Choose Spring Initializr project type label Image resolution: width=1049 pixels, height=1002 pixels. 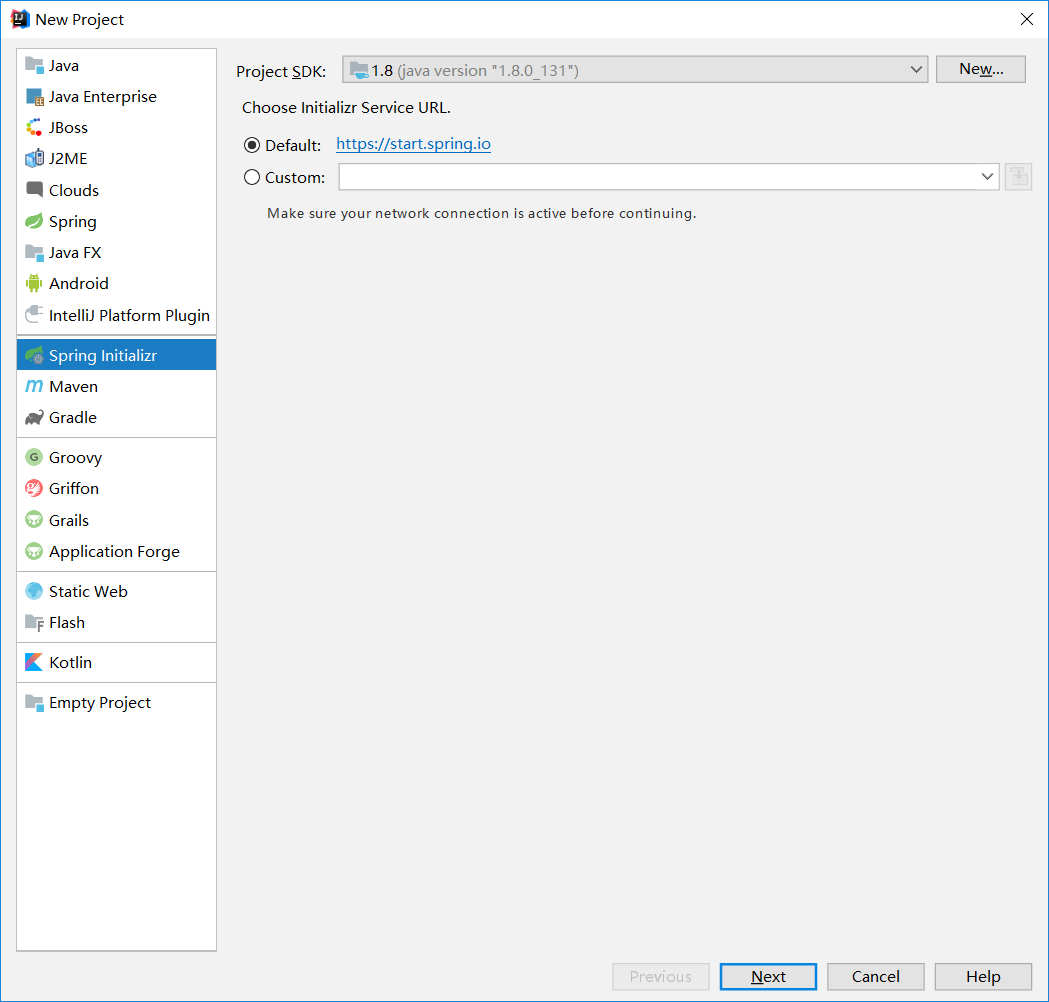tap(103, 356)
